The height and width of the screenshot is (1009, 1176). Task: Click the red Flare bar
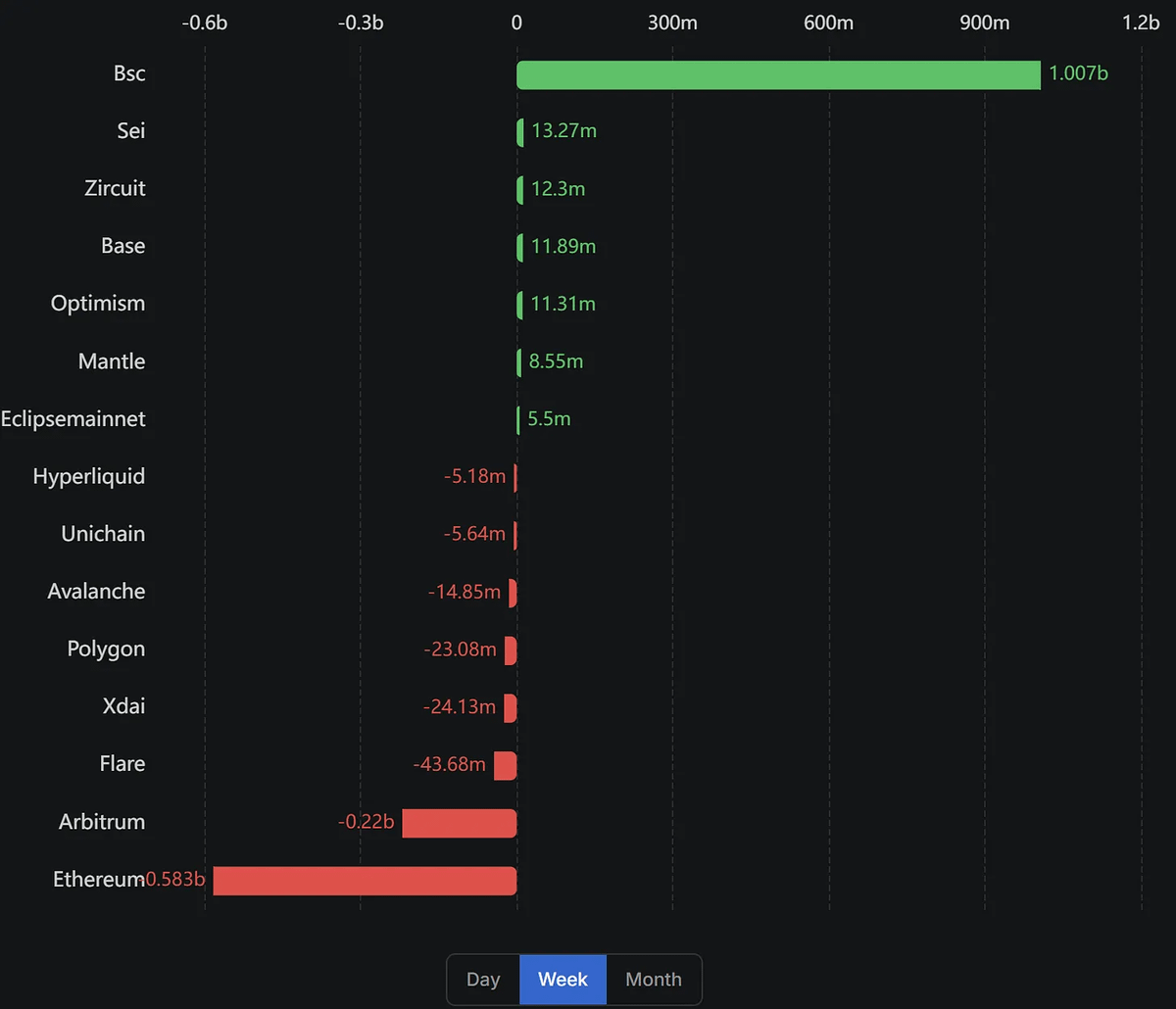[x=505, y=765]
